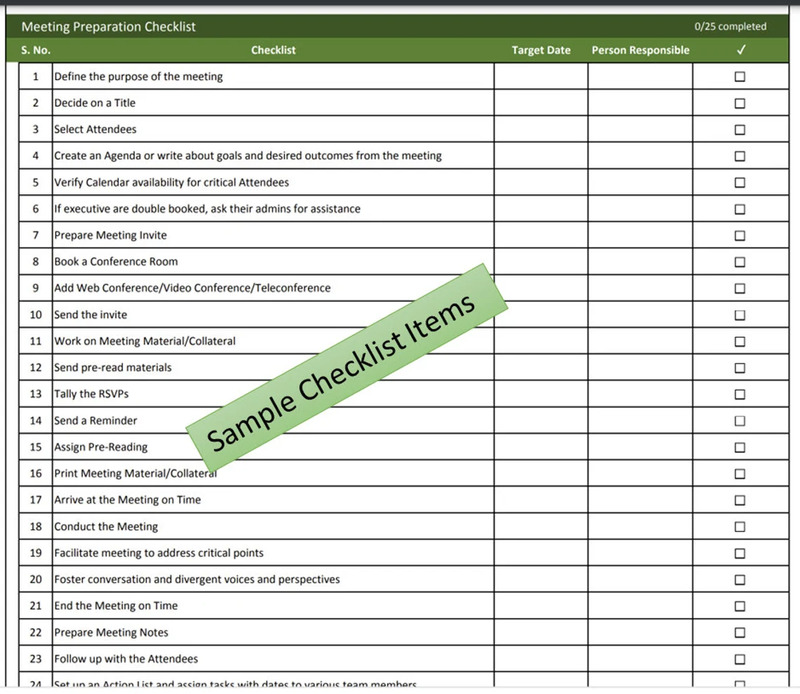Toggle the Book a Conference Room checkbox

[739, 262]
